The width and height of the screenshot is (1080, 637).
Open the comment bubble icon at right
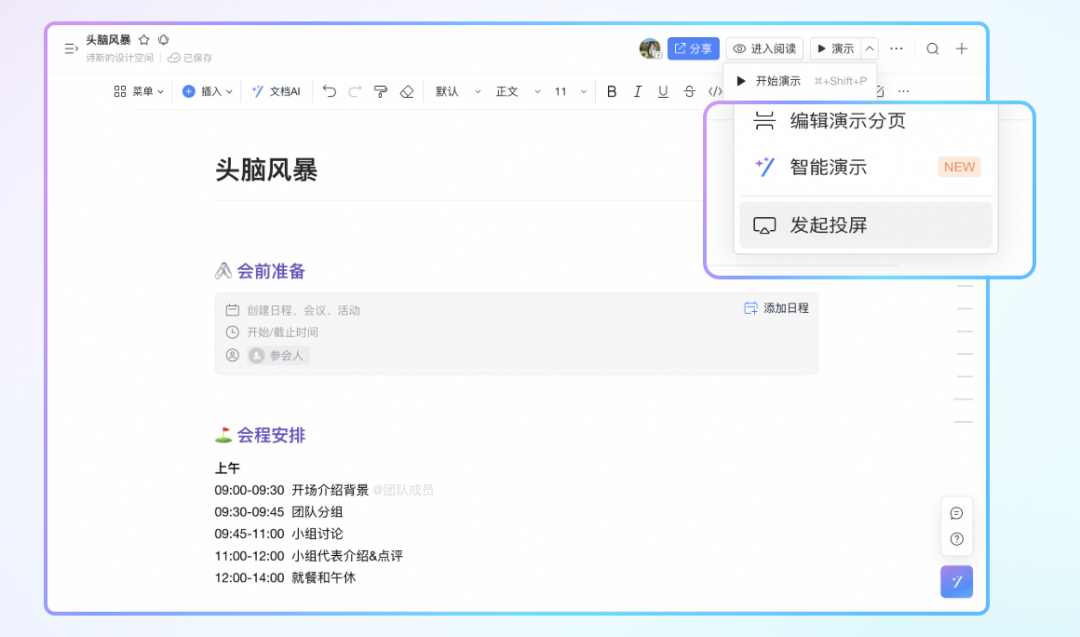click(956, 513)
